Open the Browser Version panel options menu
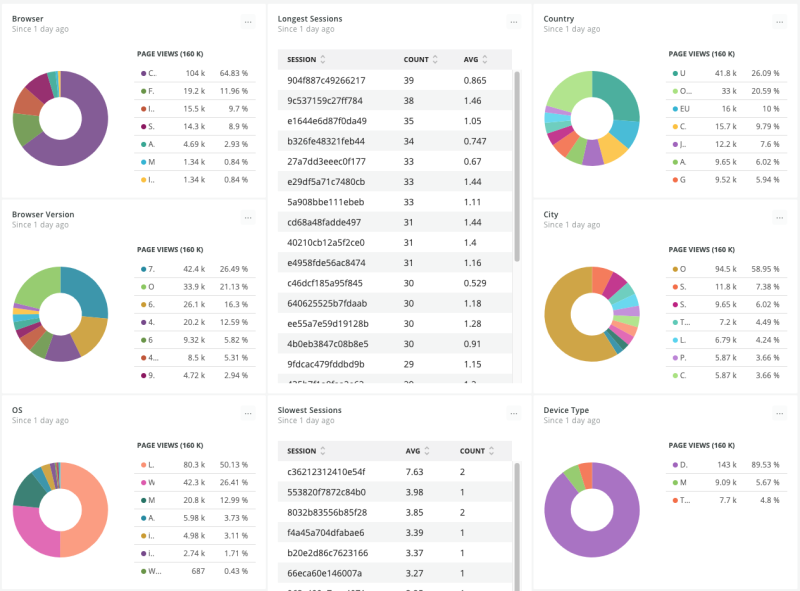This screenshot has height=591, width=800. [248, 218]
